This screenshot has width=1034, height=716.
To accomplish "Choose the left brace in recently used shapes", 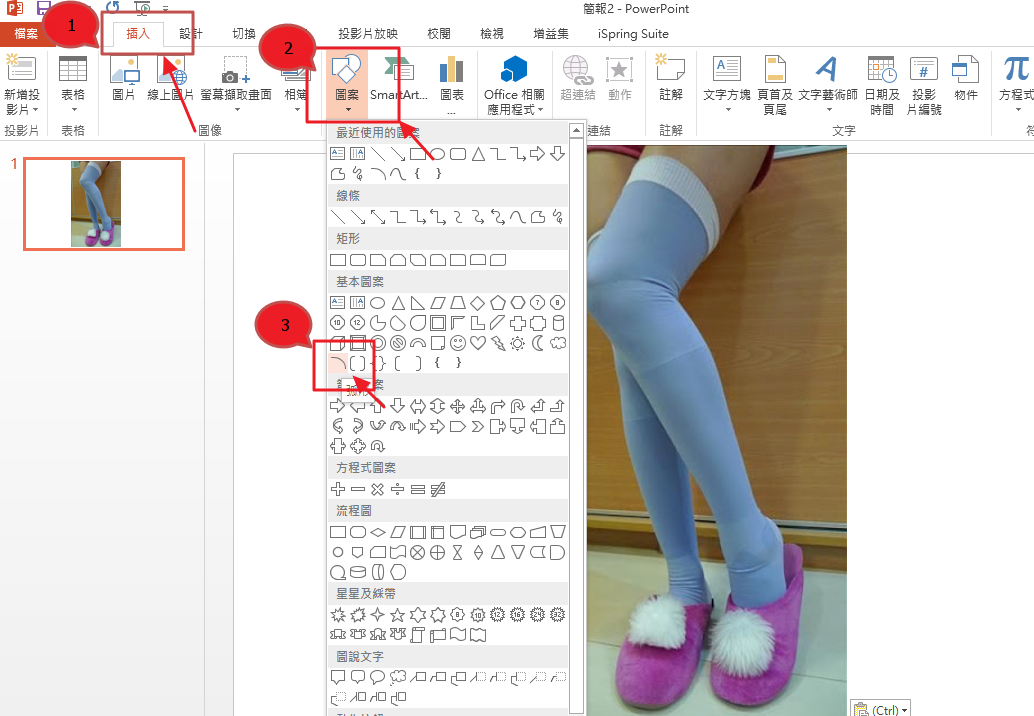I will coord(417,173).
